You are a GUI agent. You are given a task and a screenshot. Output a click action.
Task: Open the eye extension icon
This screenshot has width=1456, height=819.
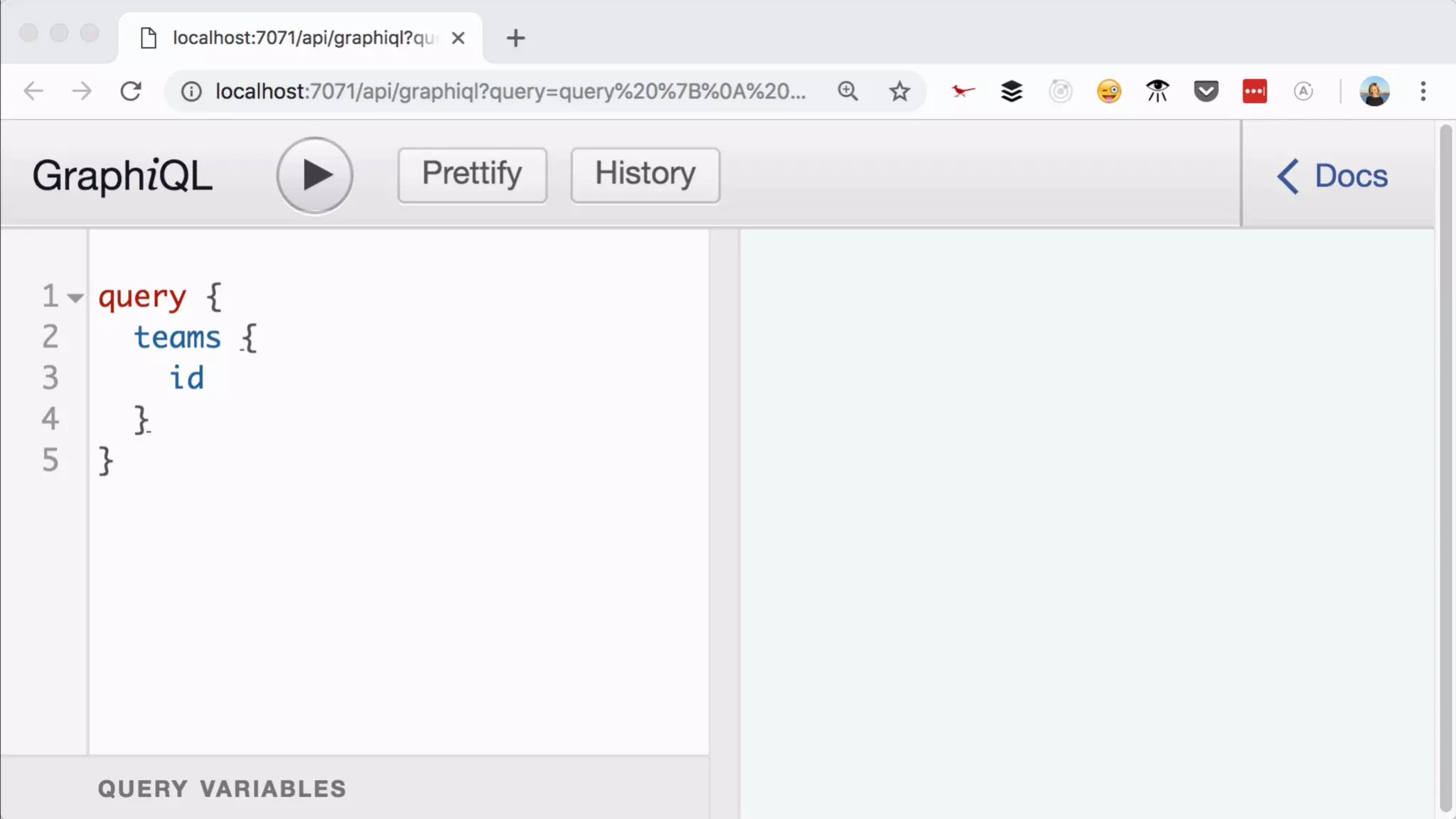point(1157,91)
